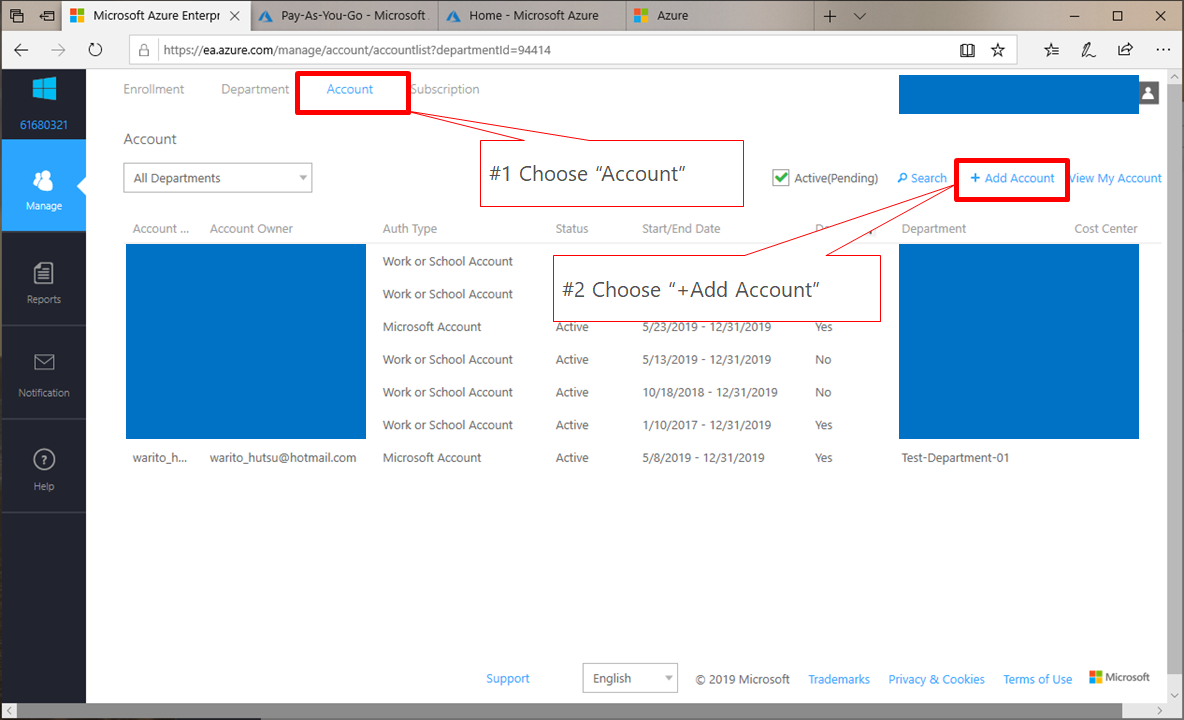Open the browser Settings and more menu
The width and height of the screenshot is (1184, 720).
[1163, 50]
